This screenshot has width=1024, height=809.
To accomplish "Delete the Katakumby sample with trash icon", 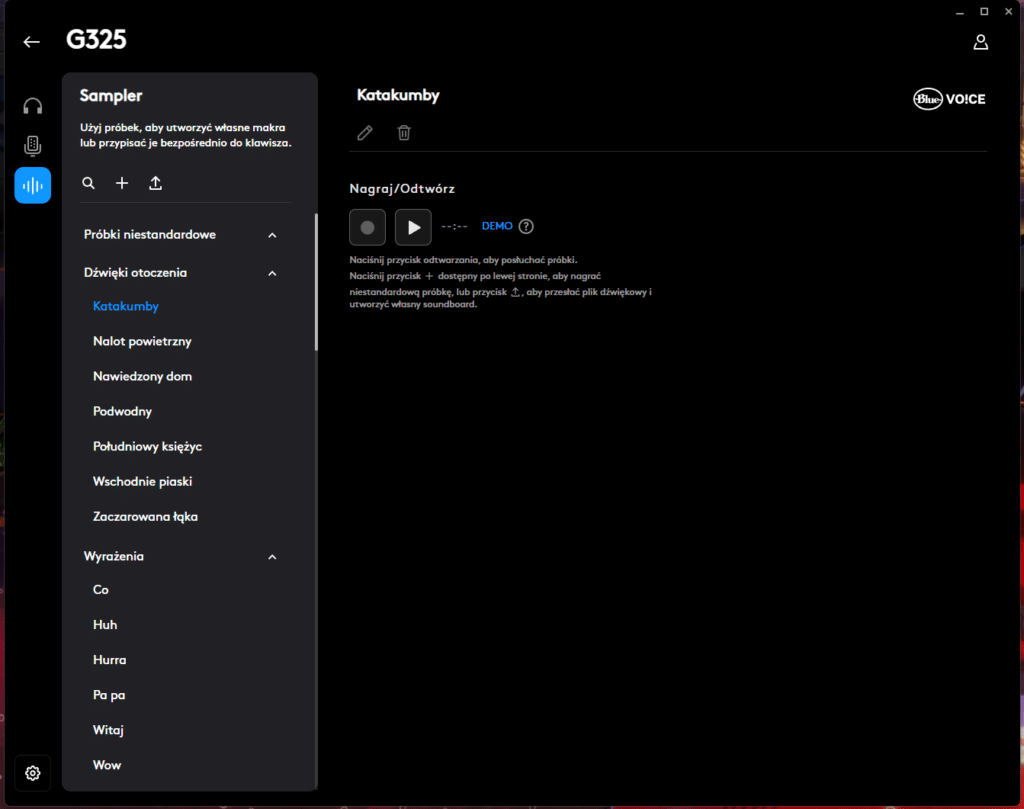I will point(404,133).
